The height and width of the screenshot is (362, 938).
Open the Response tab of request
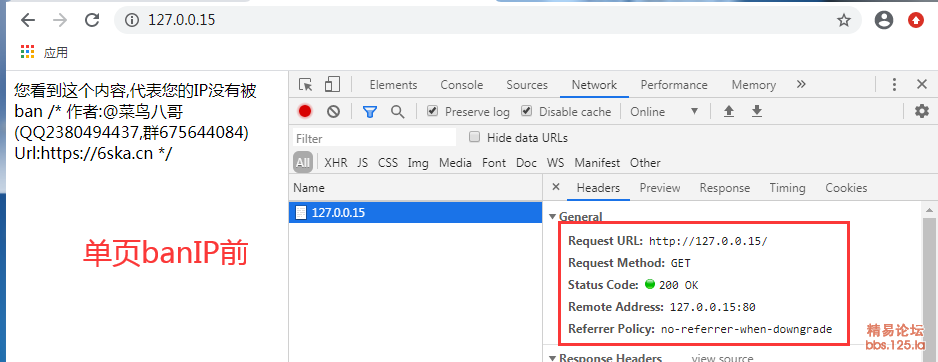(724, 188)
